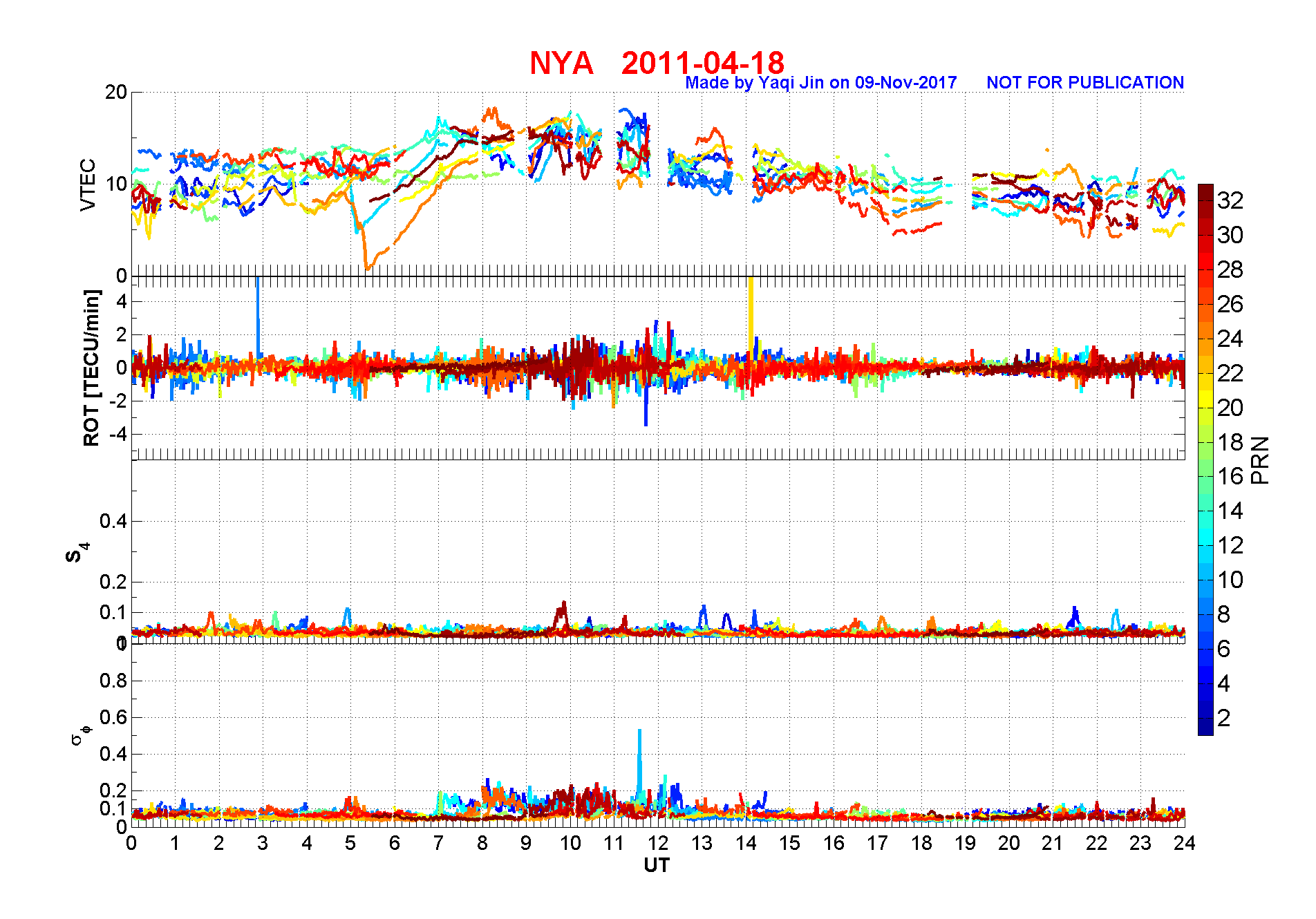The width and height of the screenshot is (1316, 919).
Task: Select the "VTEC" y-axis label
Action: click(88, 184)
